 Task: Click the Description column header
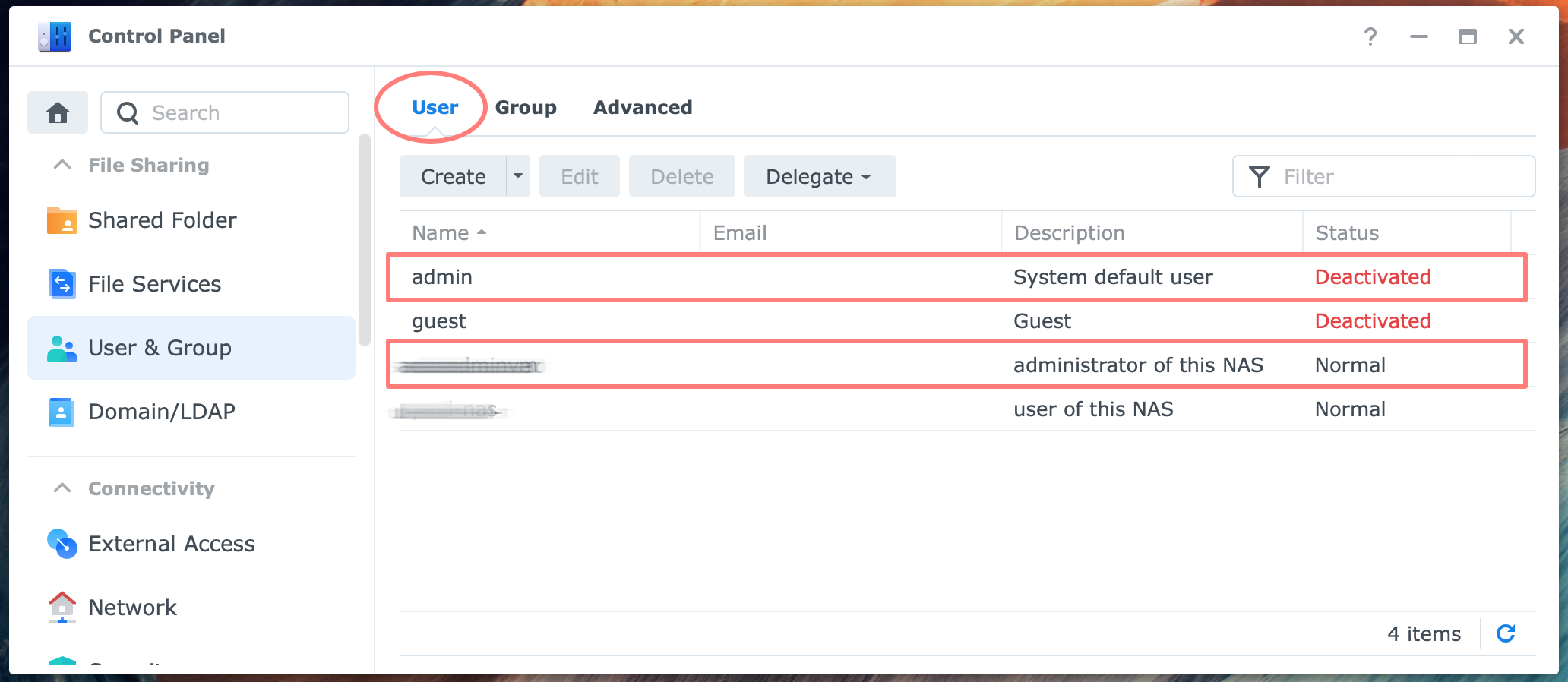[x=1152, y=233]
